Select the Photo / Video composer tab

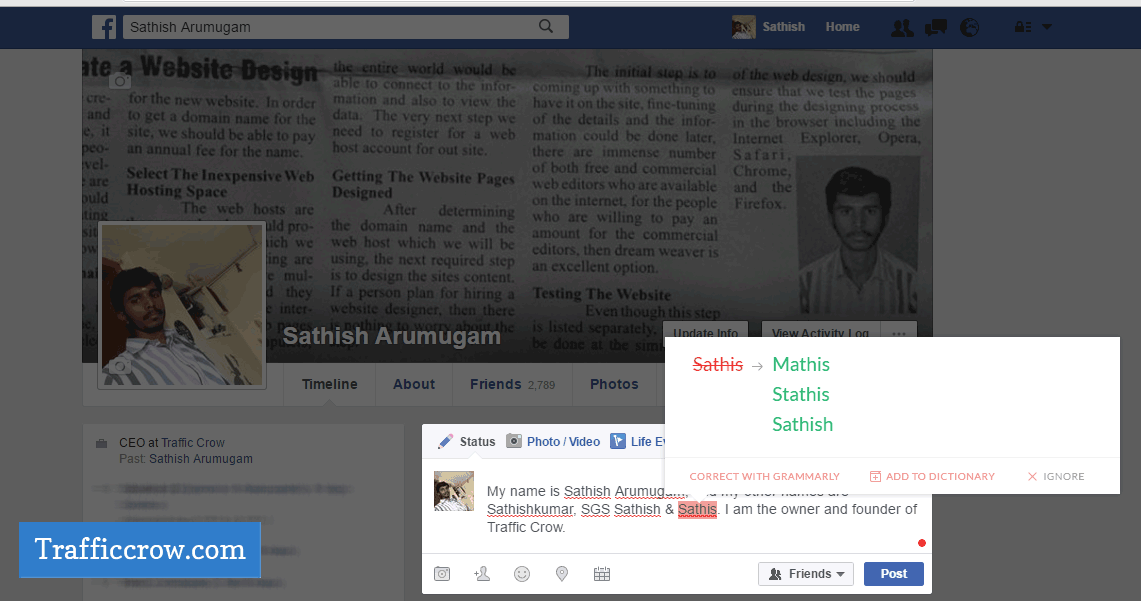pyautogui.click(x=553, y=442)
